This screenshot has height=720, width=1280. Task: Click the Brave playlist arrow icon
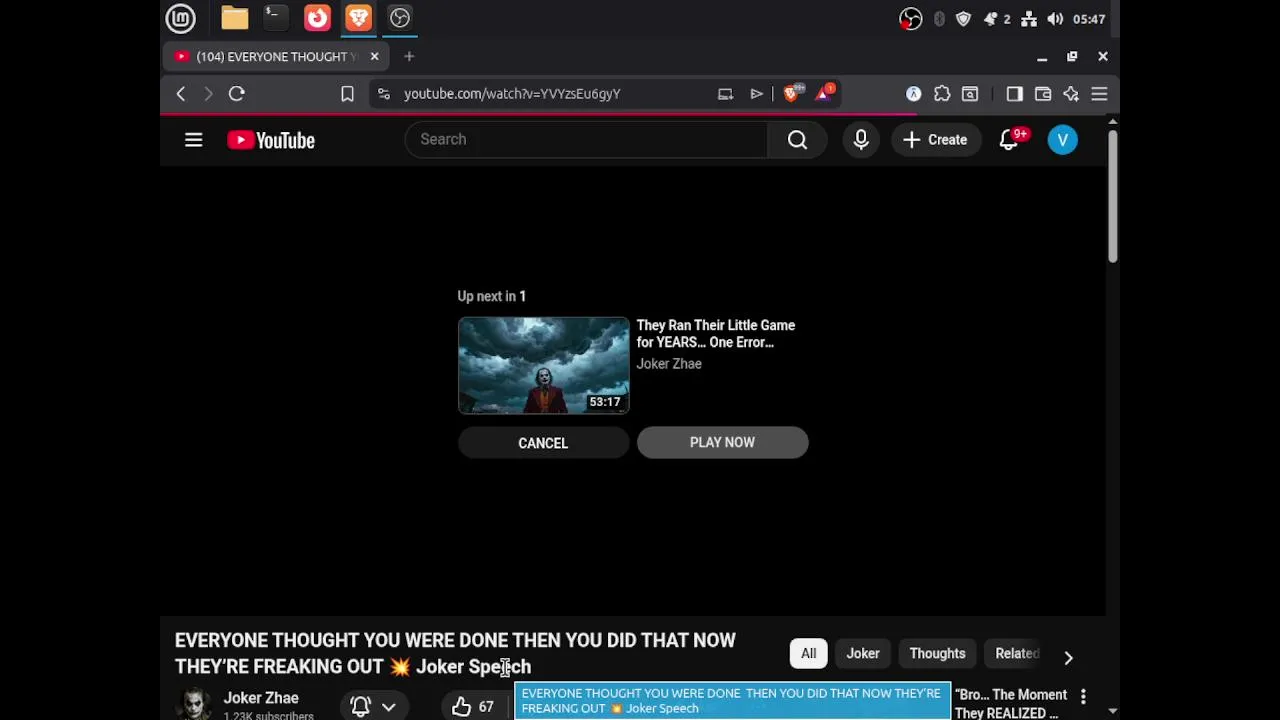click(x=757, y=94)
